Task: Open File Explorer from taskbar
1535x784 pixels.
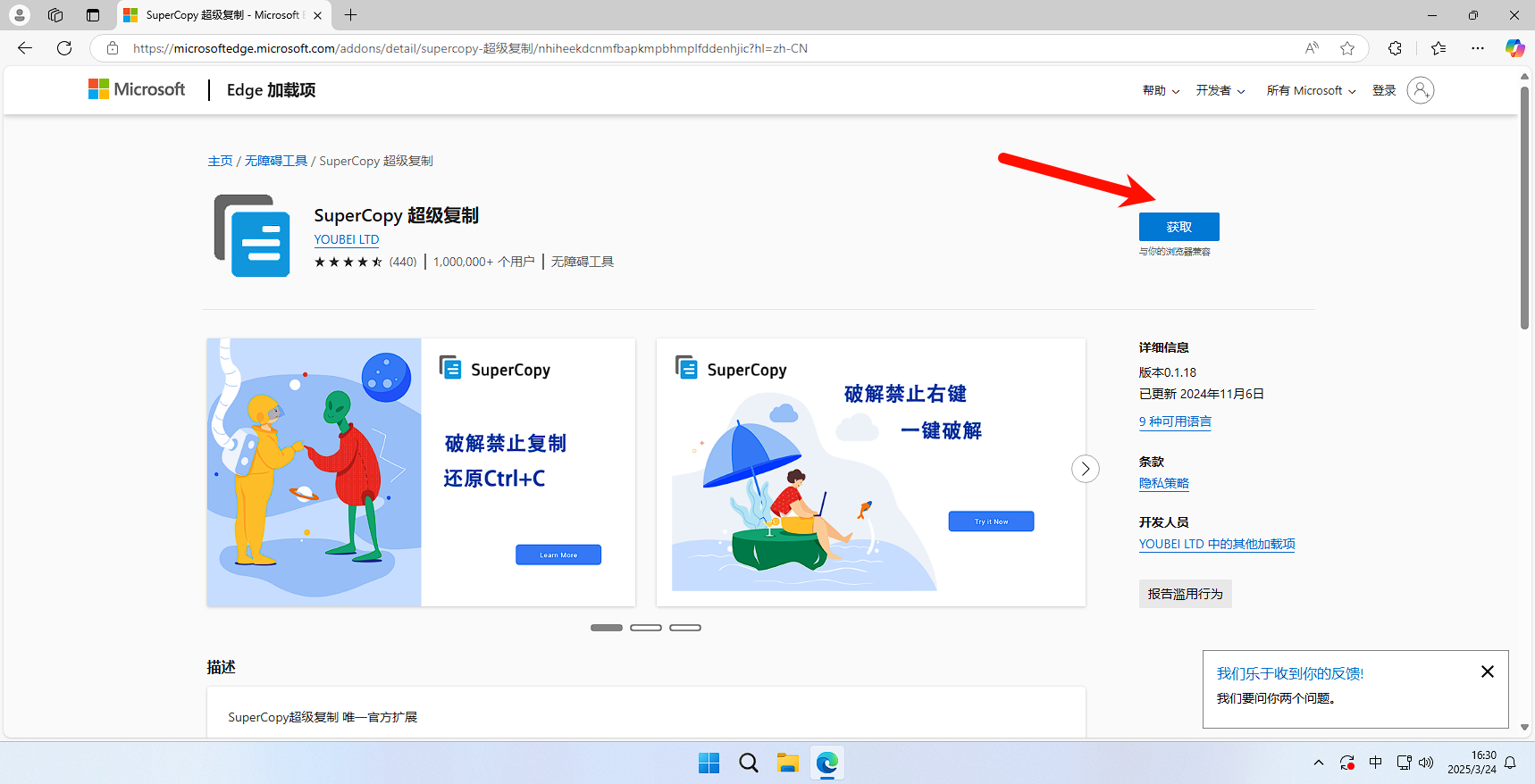Action: (787, 763)
